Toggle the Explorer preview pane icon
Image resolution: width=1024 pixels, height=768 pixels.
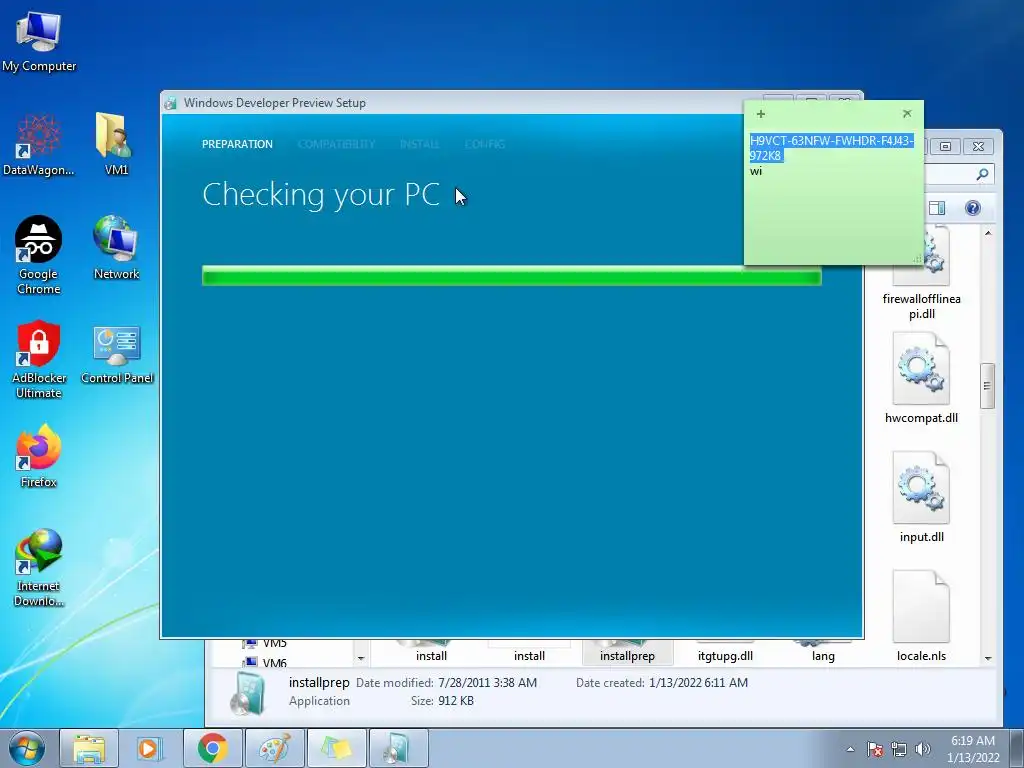pos(936,208)
